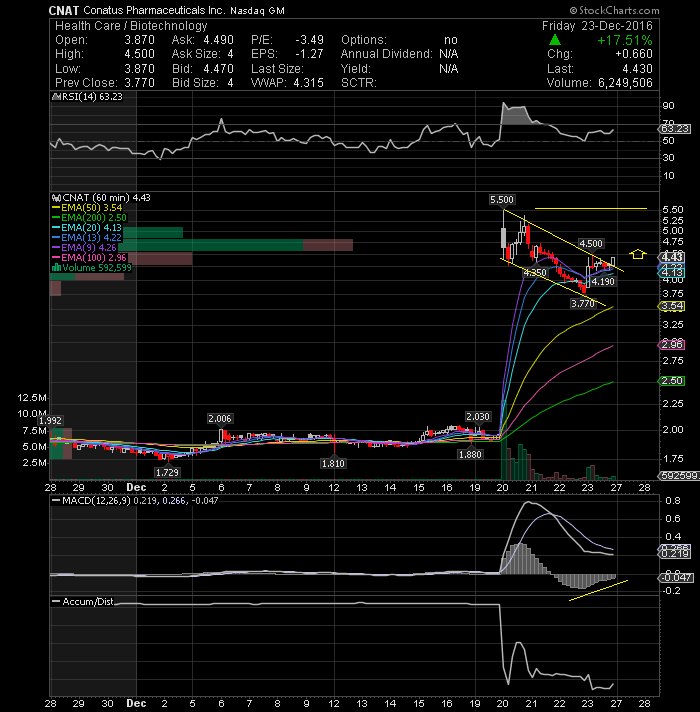Click the EMA(9) 4.26 legend entry
Viewport: 700px width, 712px height.
[x=85, y=248]
